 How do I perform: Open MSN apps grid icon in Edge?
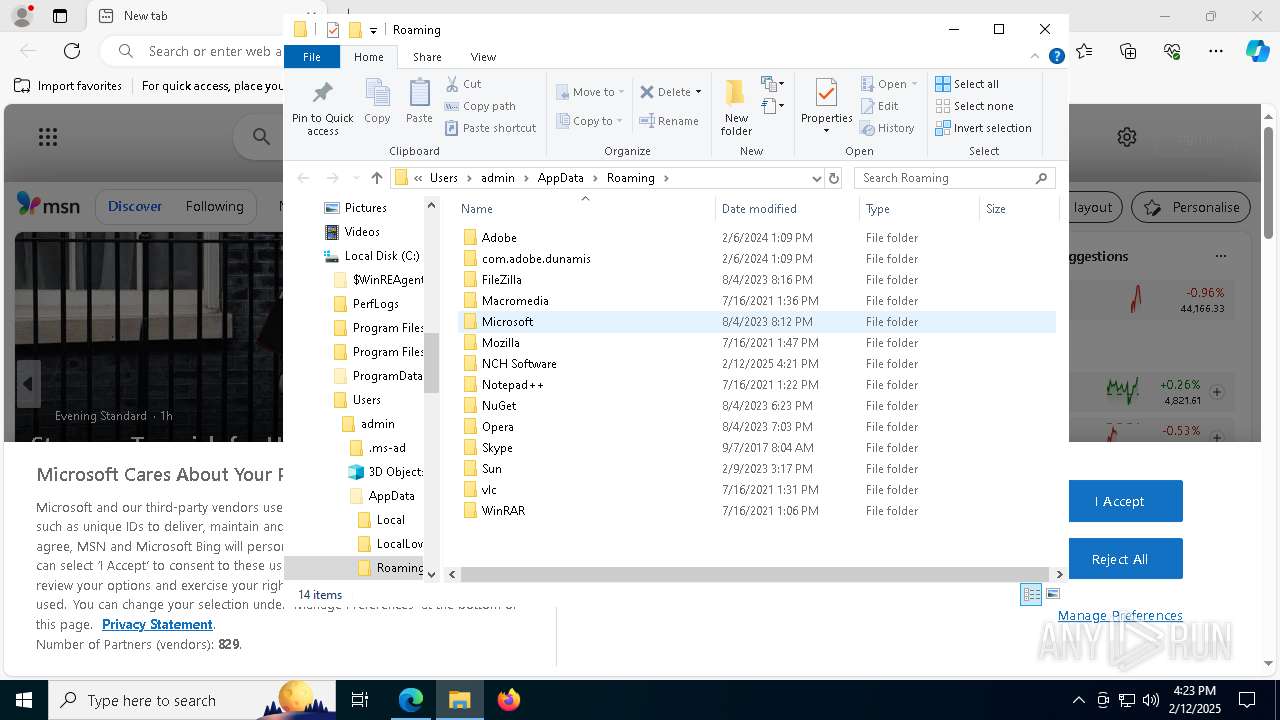click(47, 137)
